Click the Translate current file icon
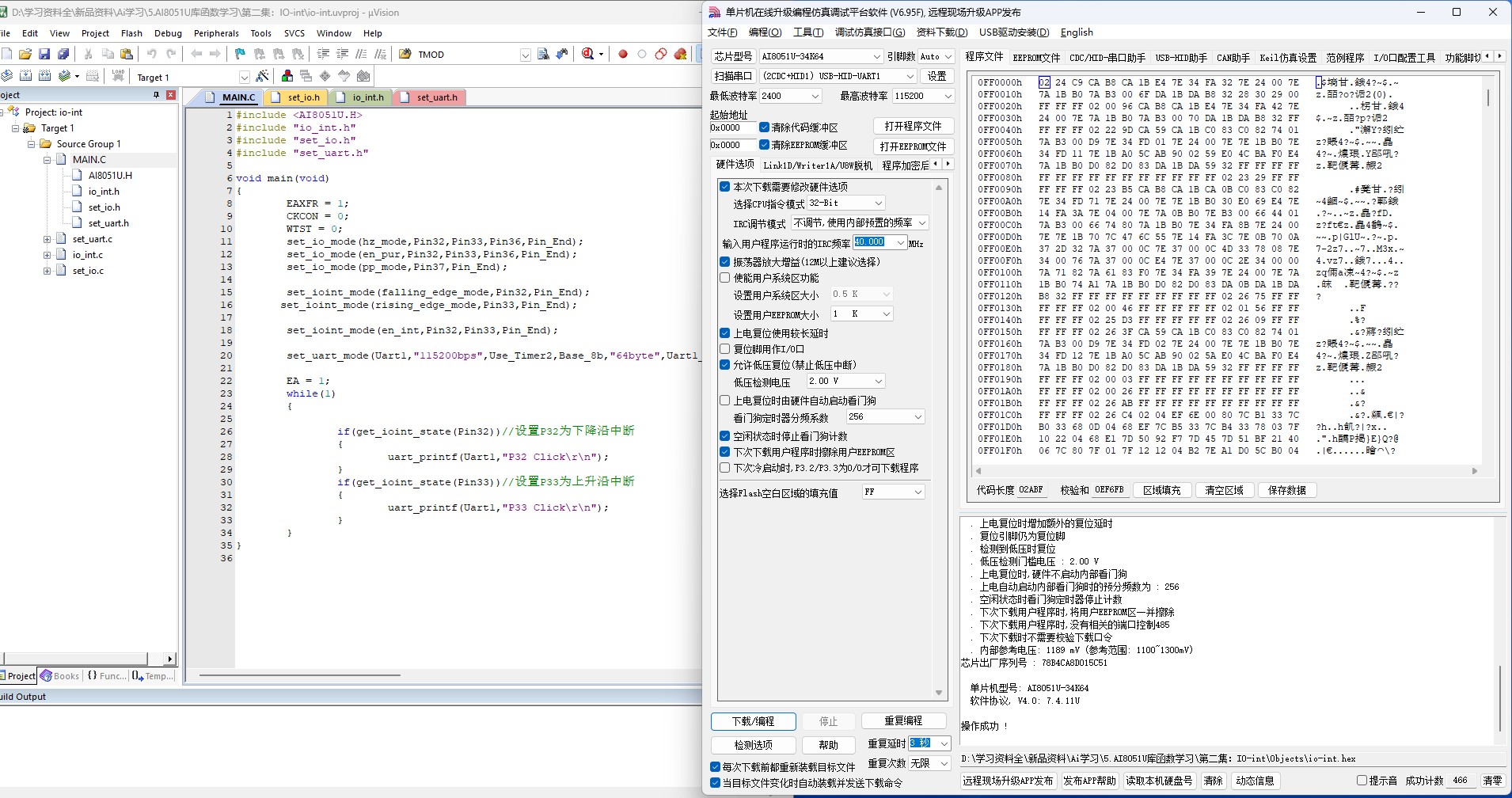Viewport: 1512px width, 798px height. [x=6, y=76]
